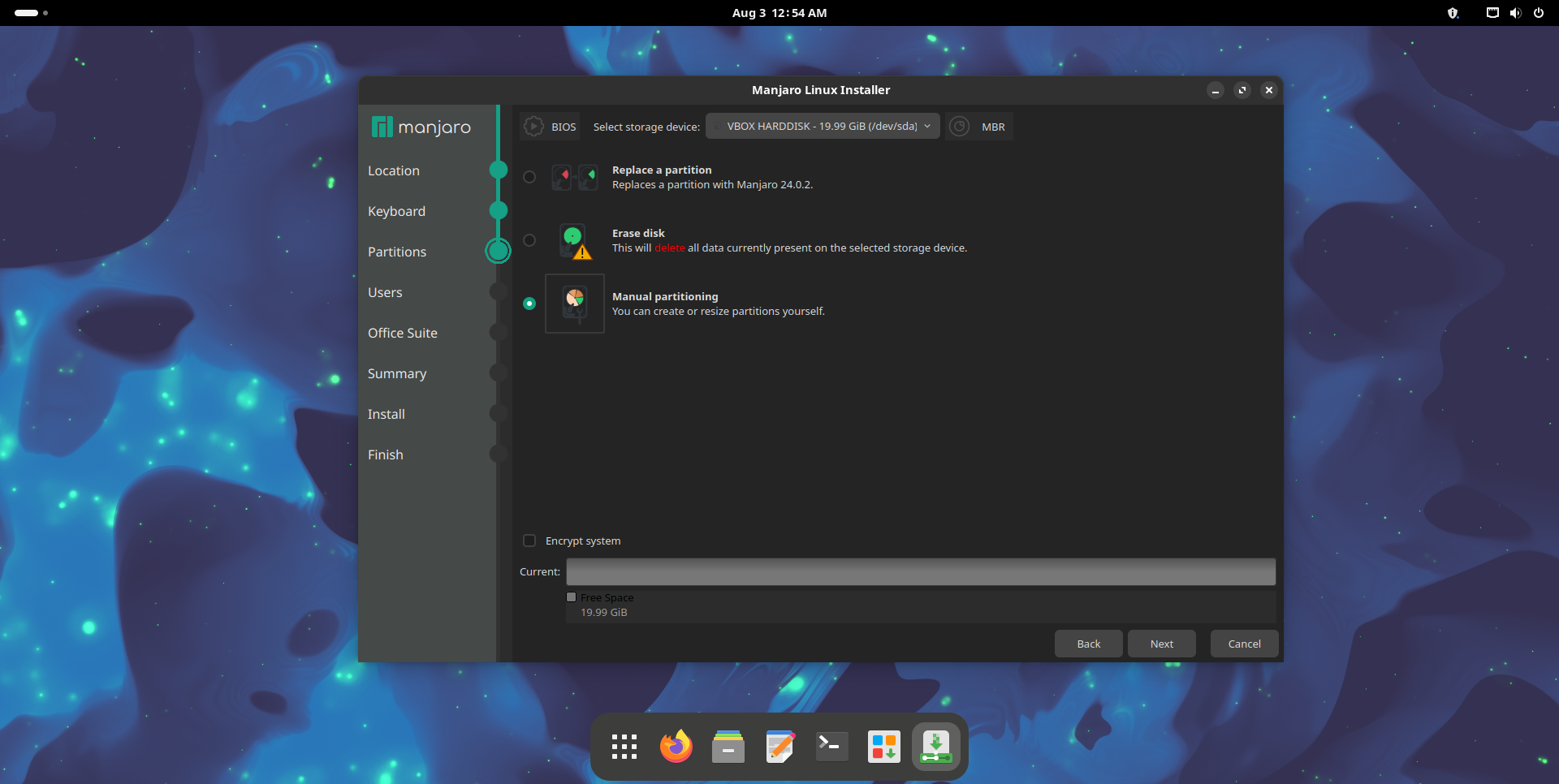This screenshot has height=784, width=1559.
Task: Click the Cancel button
Action: tap(1245, 644)
